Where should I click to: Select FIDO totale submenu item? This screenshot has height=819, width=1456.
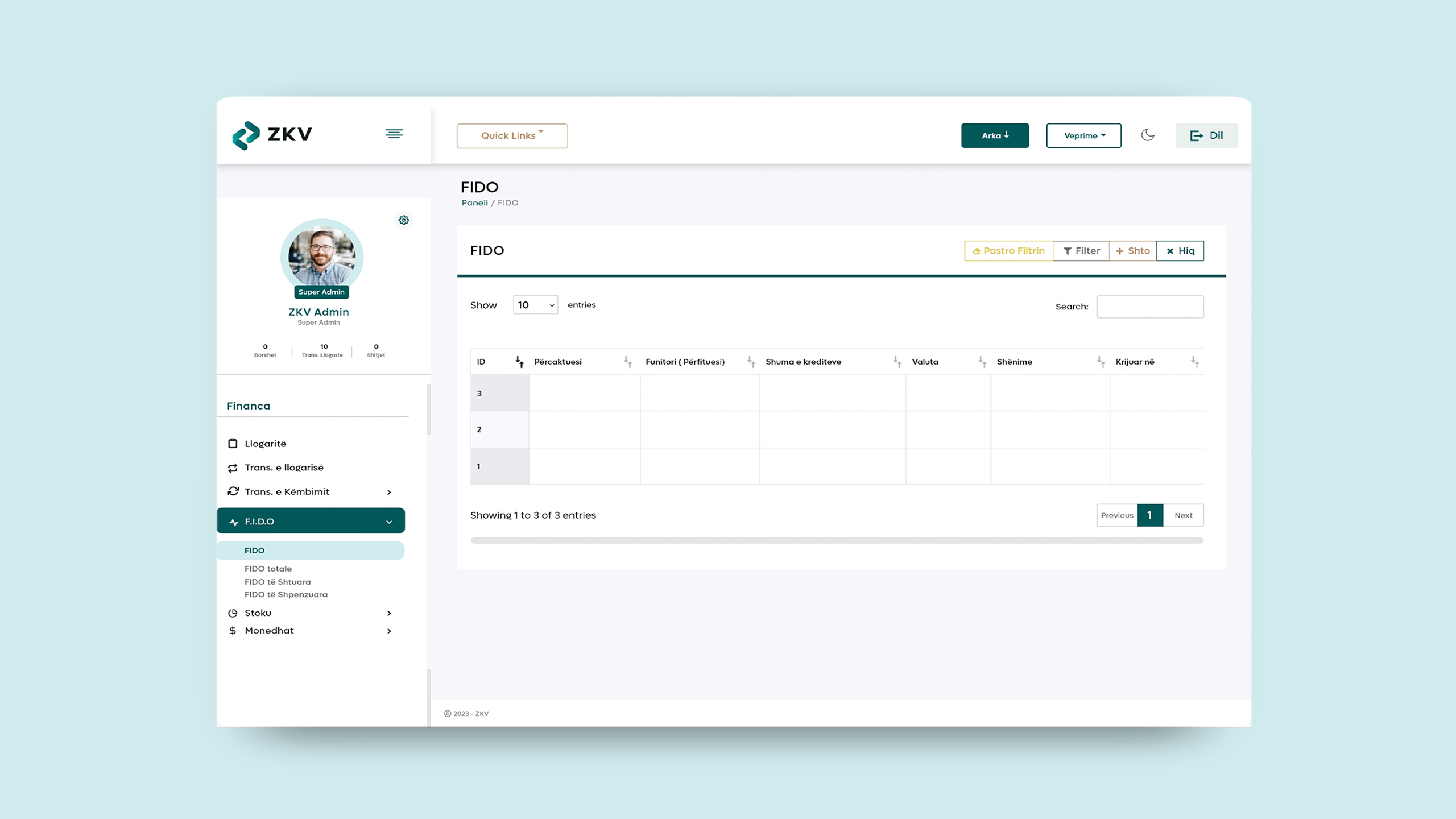(268, 569)
